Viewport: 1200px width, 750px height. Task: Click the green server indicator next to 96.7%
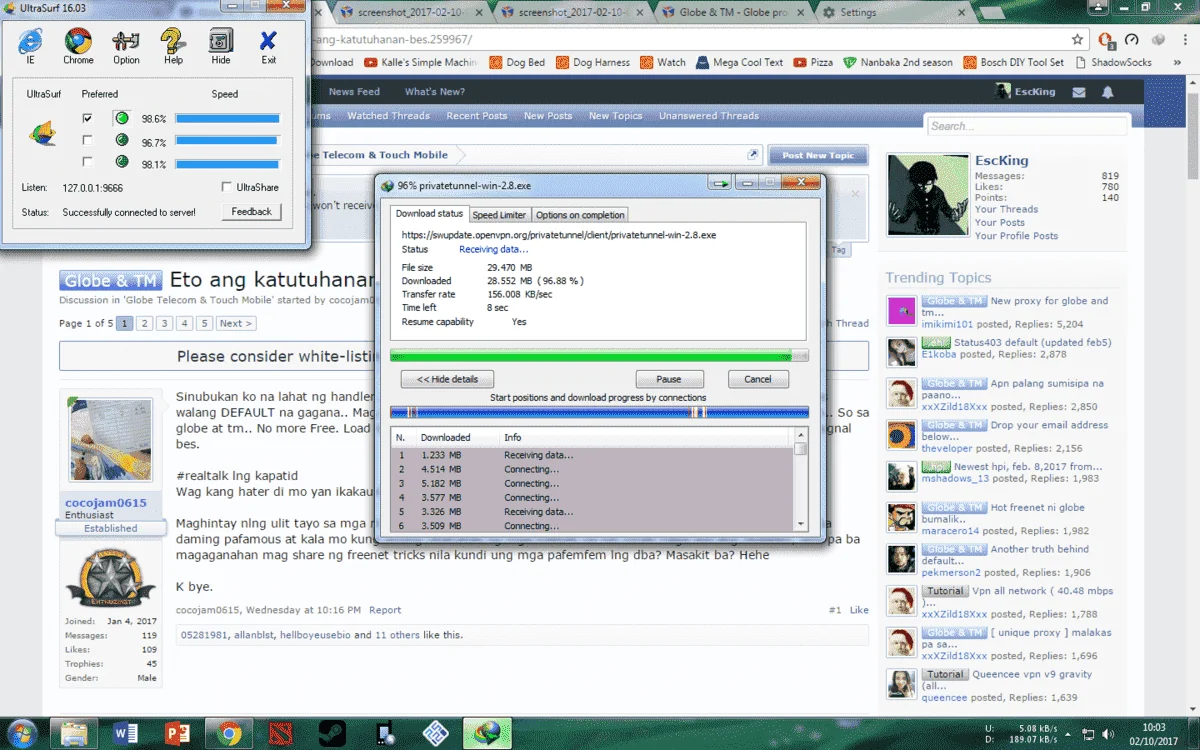pyautogui.click(x=121, y=140)
